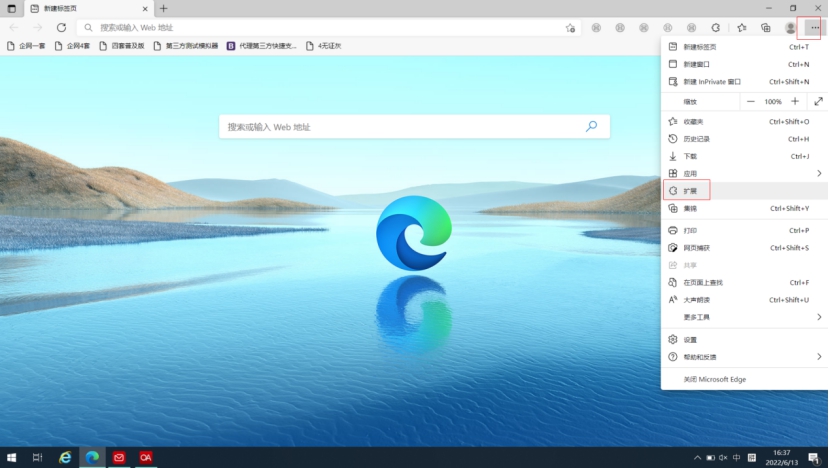Image resolution: width=829 pixels, height=468 pixels.
Task: Expand the 更多工具 (More tools) submenu
Action: coord(744,317)
